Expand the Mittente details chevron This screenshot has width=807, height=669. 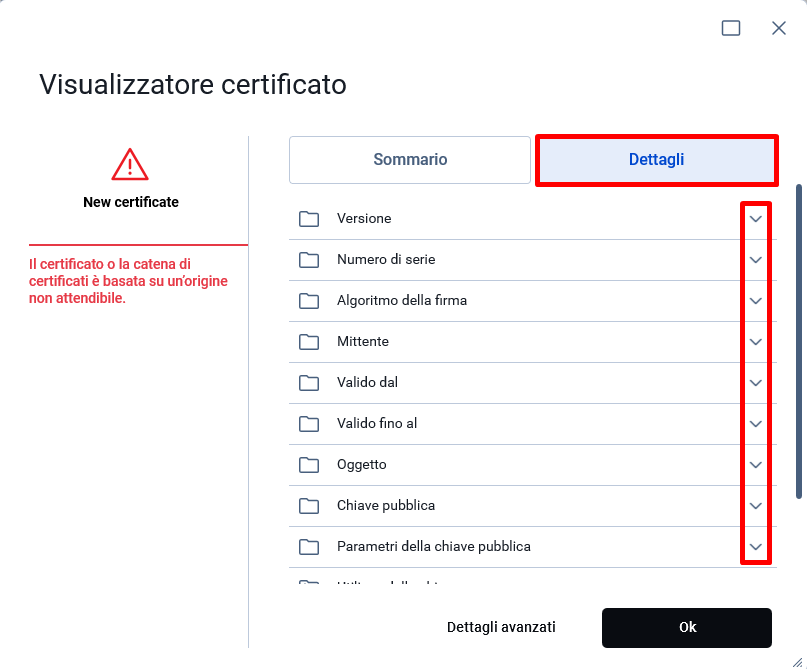point(756,342)
